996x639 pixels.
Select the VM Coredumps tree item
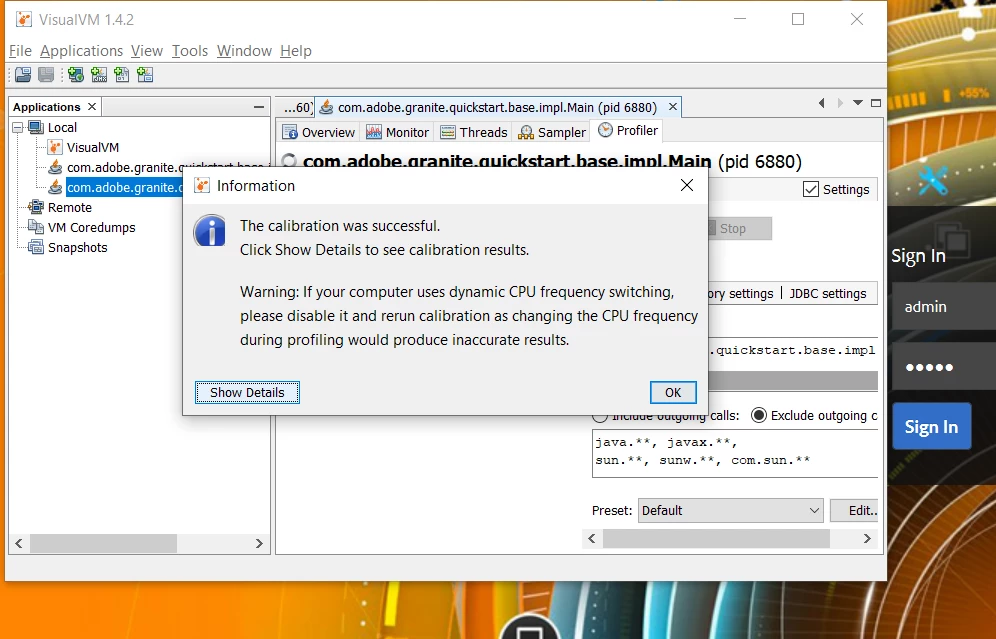[x=91, y=227]
